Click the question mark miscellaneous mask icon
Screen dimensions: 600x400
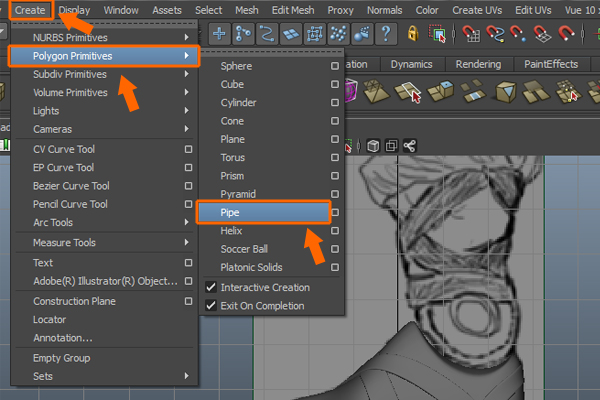click(x=386, y=35)
